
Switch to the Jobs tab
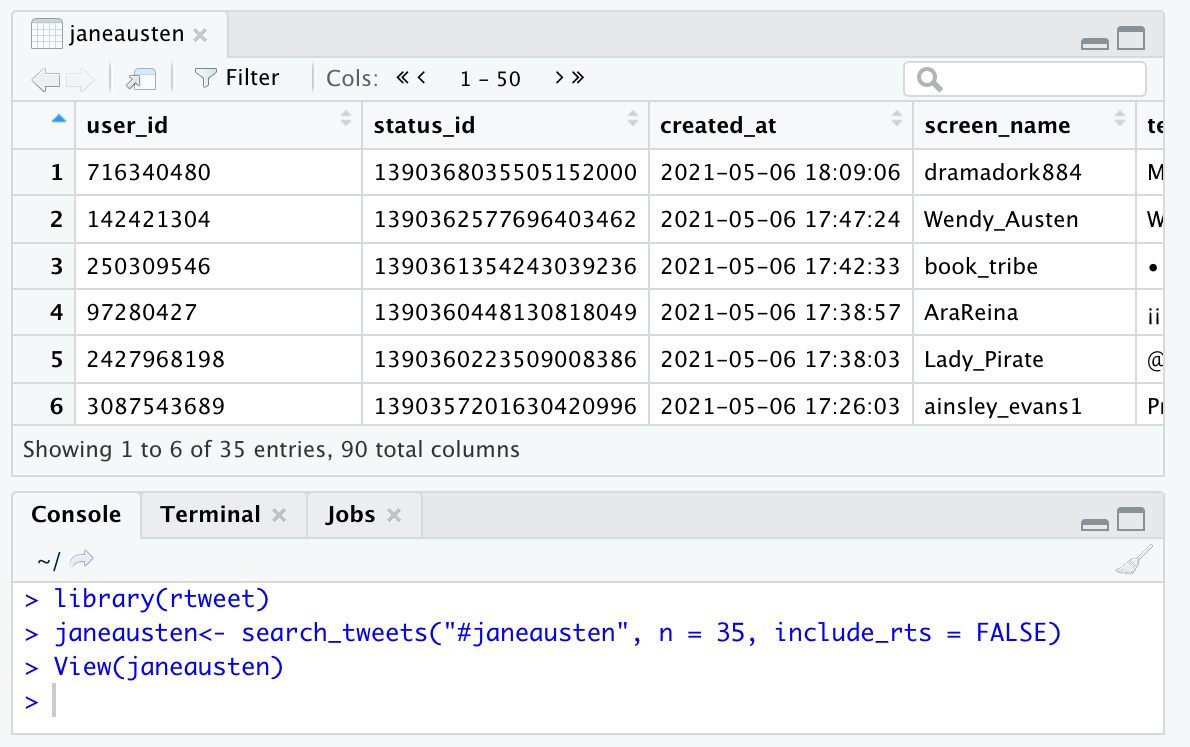pyautogui.click(x=351, y=515)
